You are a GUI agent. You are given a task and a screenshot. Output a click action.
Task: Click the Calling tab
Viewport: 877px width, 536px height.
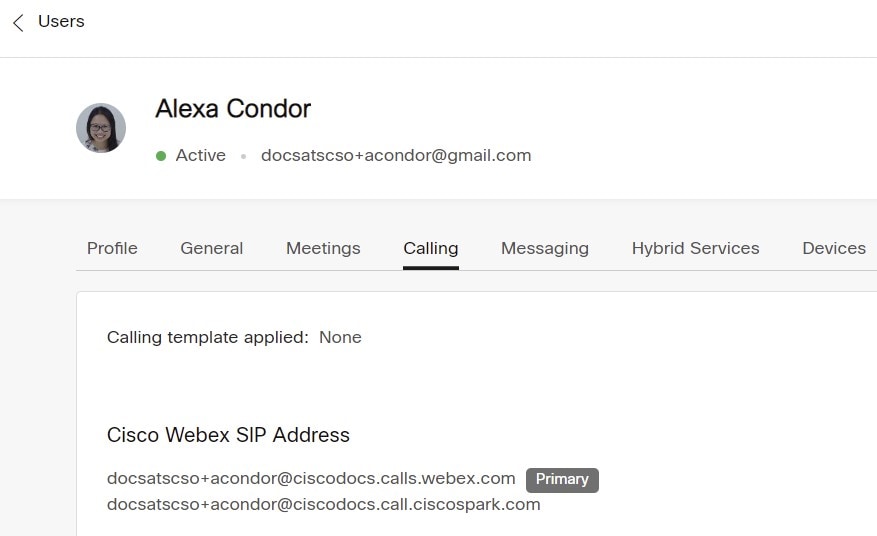pyautogui.click(x=431, y=248)
